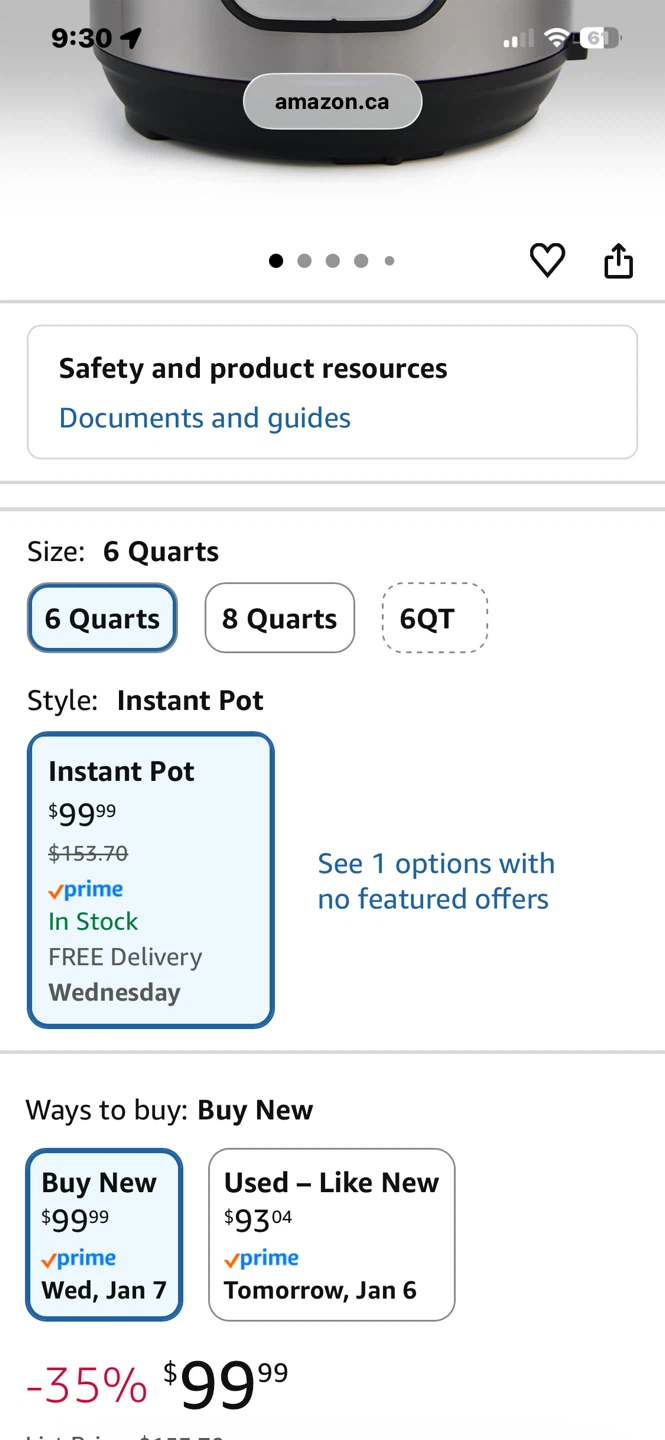Select the Instant Pot style card
The height and width of the screenshot is (1440, 665).
pyautogui.click(x=150, y=880)
